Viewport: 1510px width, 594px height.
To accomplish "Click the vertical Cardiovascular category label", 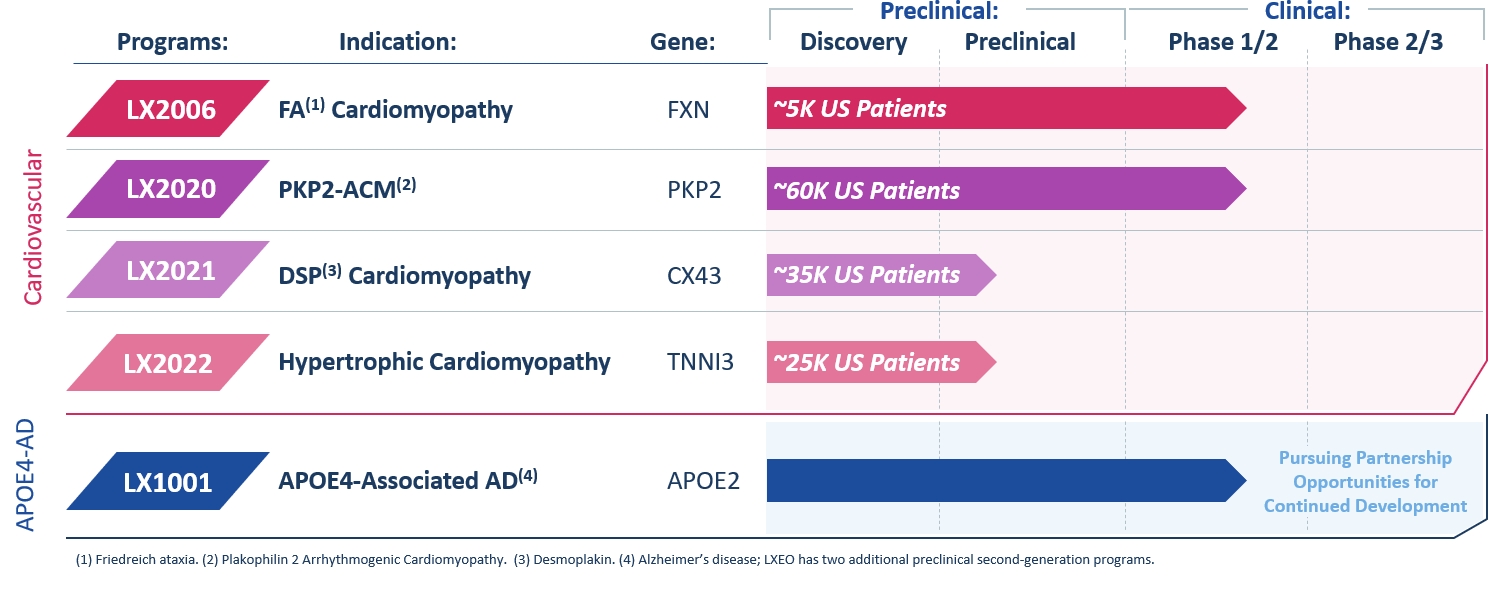I will point(33,228).
